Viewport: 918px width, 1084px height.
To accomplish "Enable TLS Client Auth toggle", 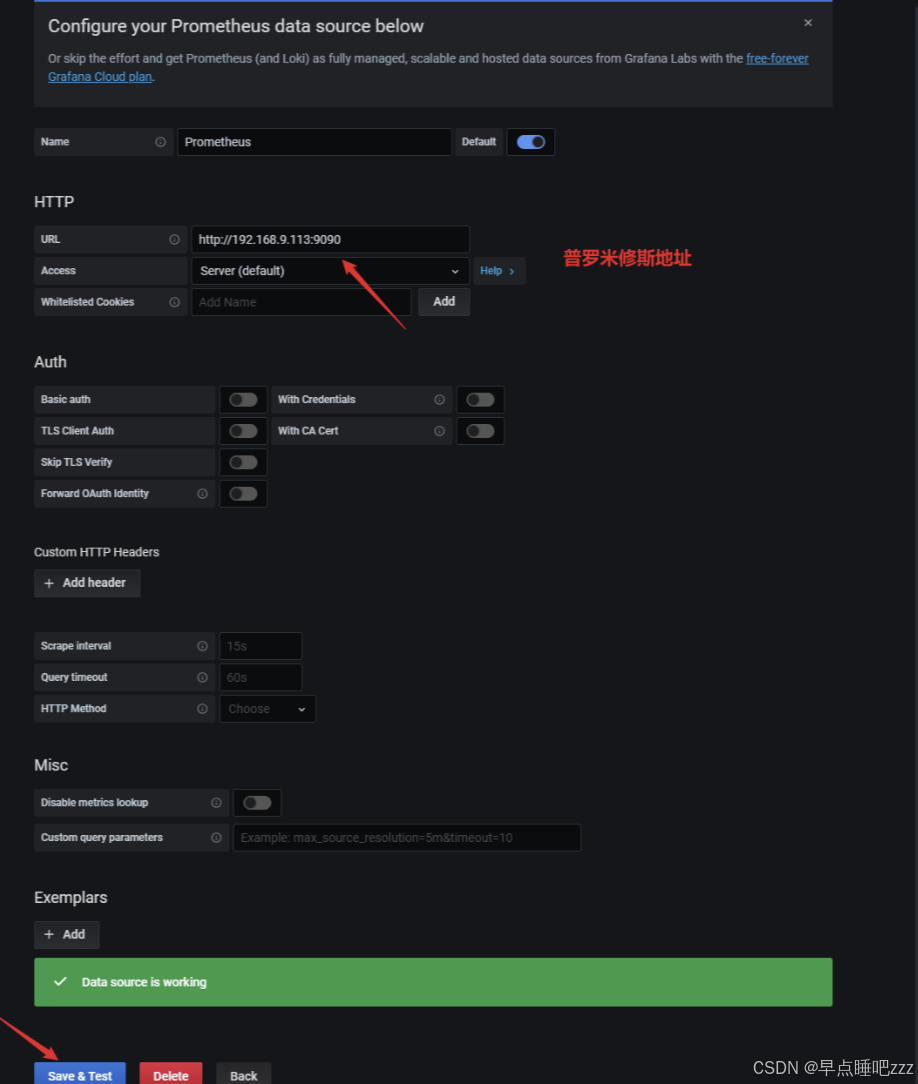I will click(x=243, y=431).
